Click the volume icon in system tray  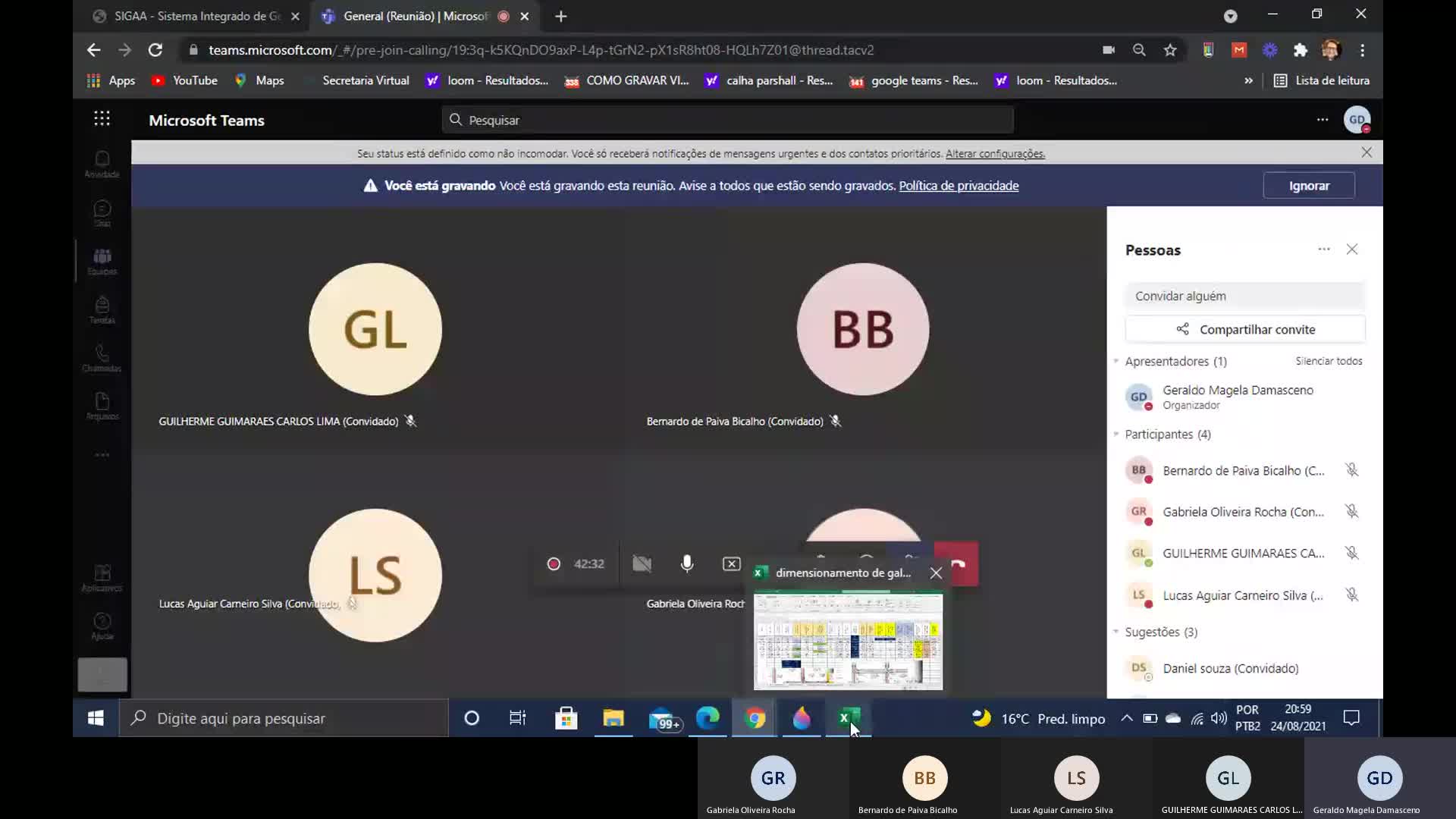[x=1219, y=718]
